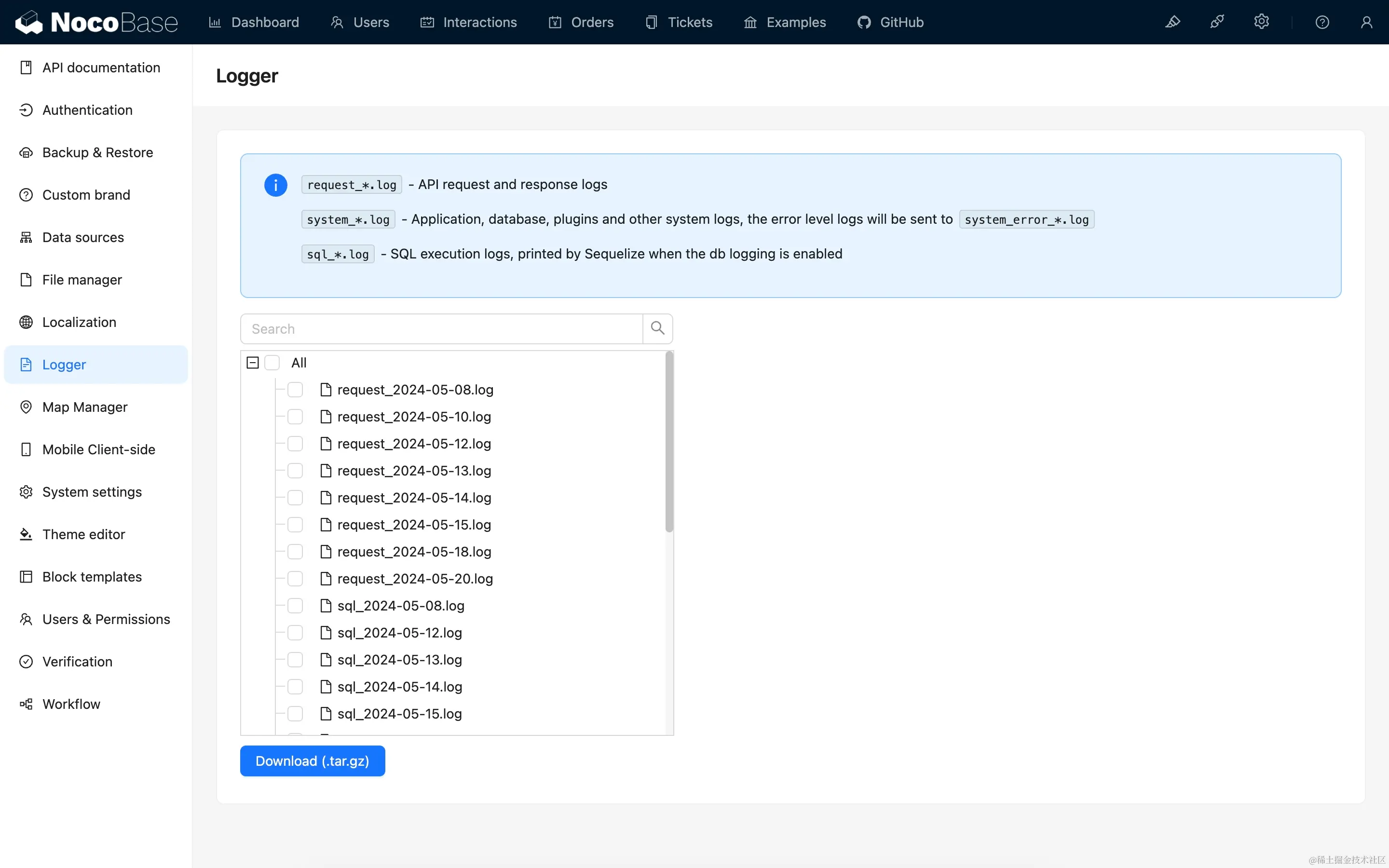The height and width of the screenshot is (868, 1389).
Task: Click the NocoBase logo
Action: (x=96, y=22)
